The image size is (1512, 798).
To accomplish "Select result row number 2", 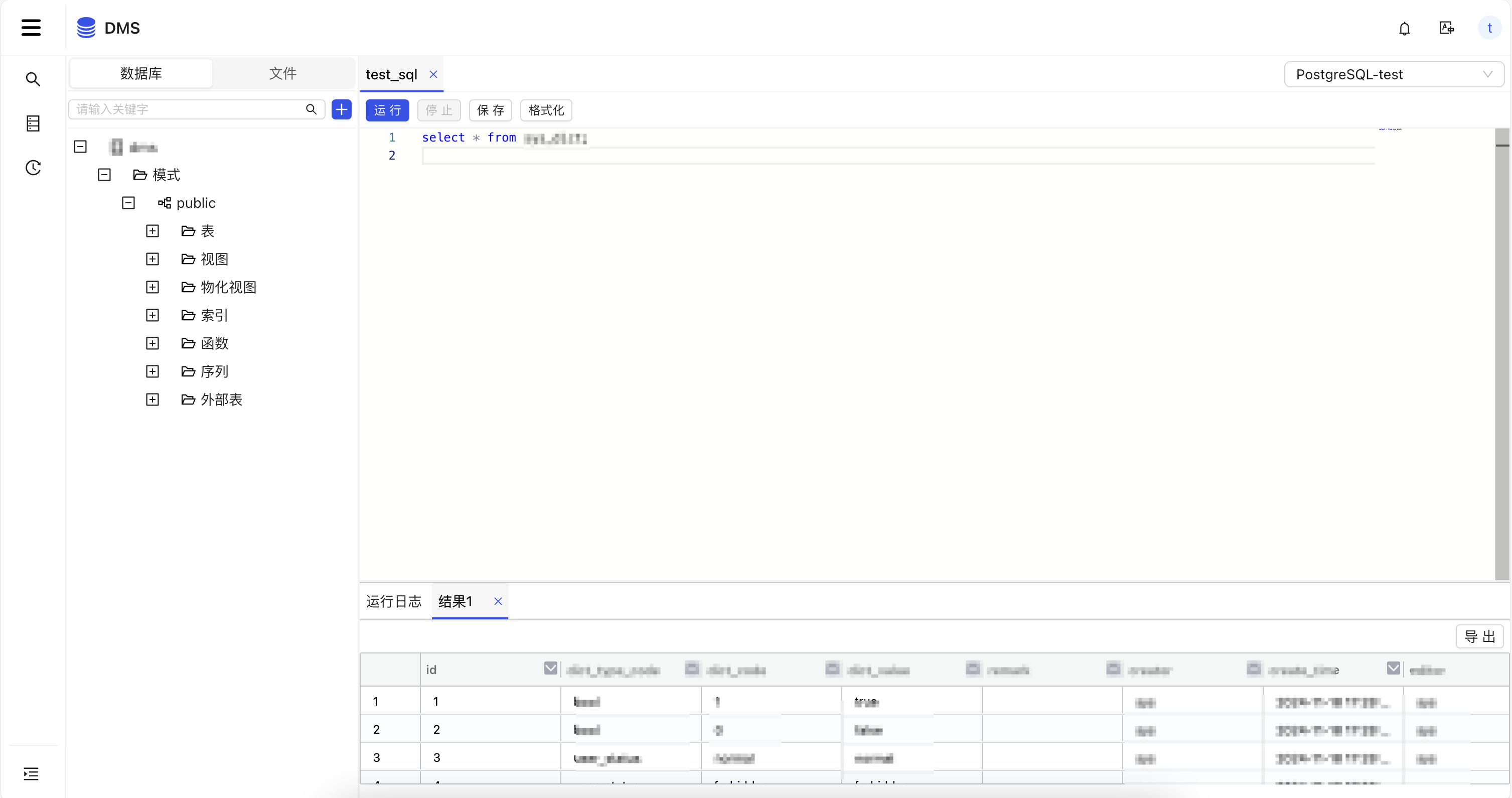I will (376, 729).
